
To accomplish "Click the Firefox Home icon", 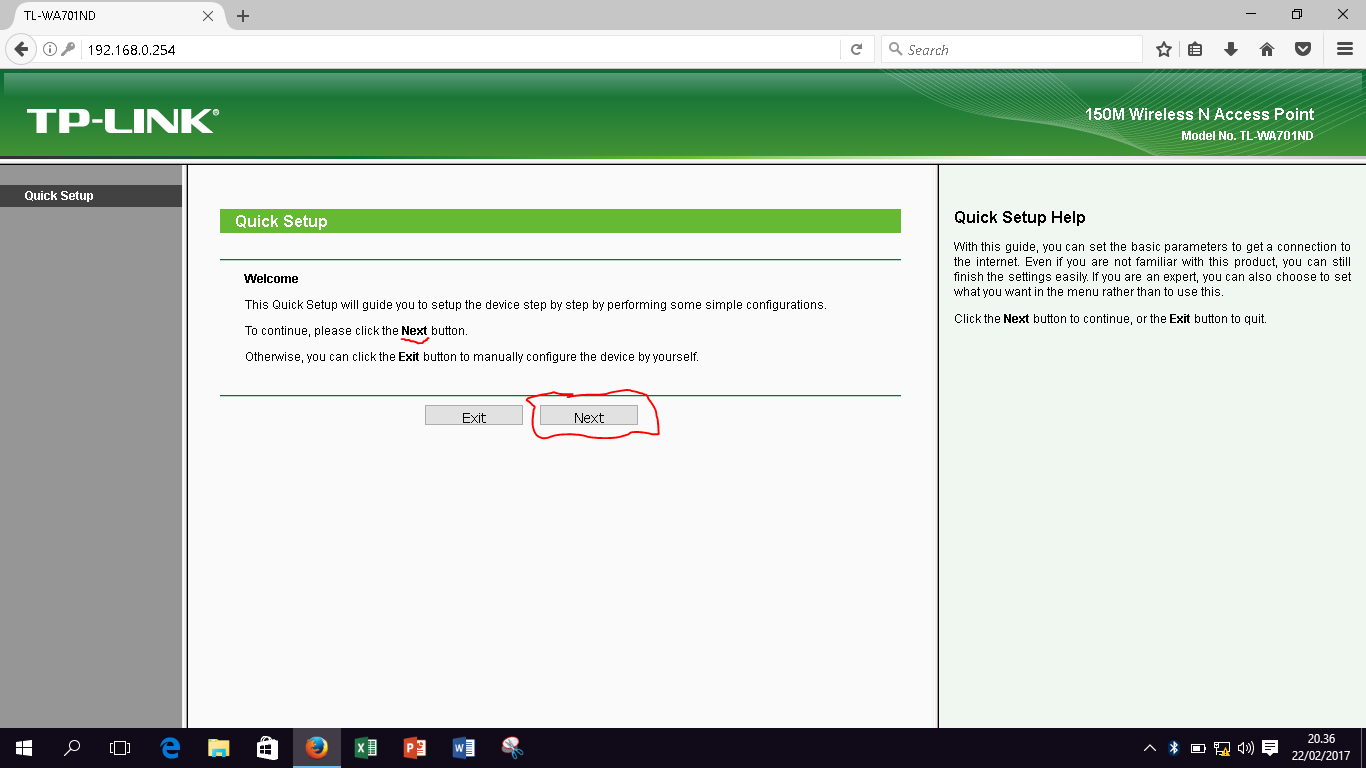I will click(1267, 48).
